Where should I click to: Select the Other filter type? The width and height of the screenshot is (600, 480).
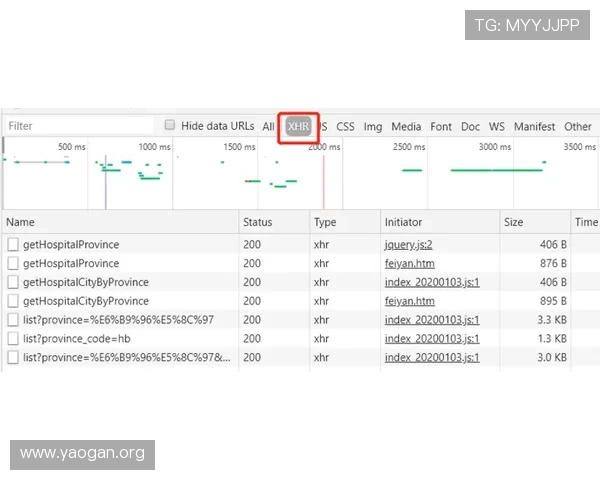[578, 127]
